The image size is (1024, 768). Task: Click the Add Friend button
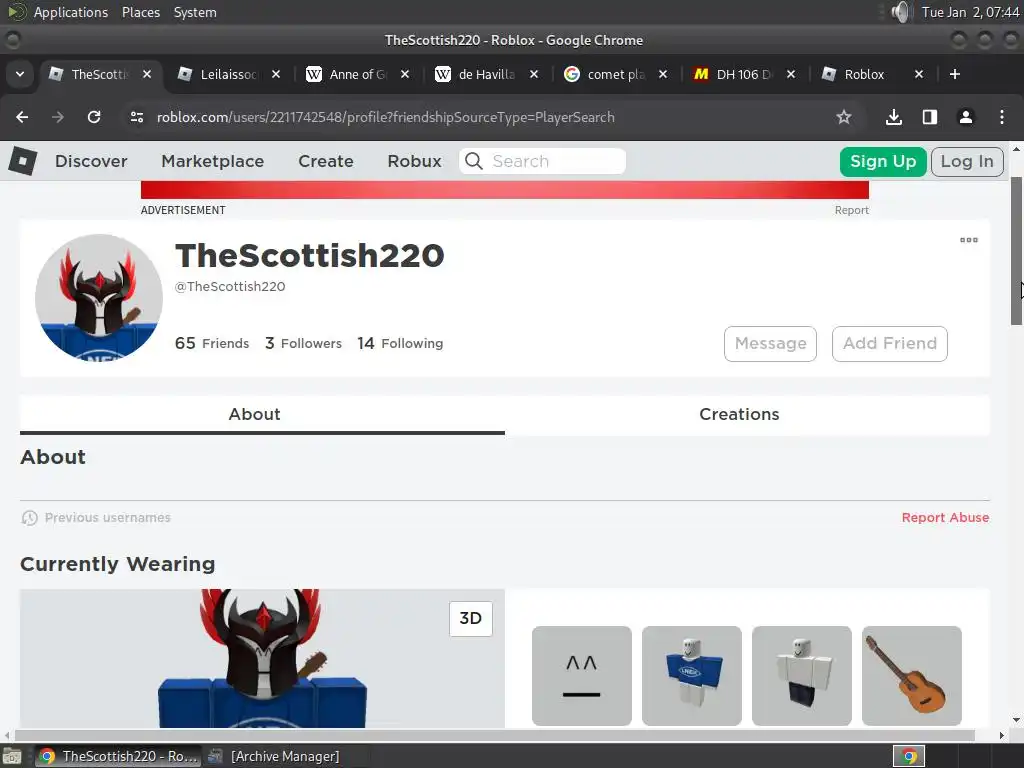[889, 344]
